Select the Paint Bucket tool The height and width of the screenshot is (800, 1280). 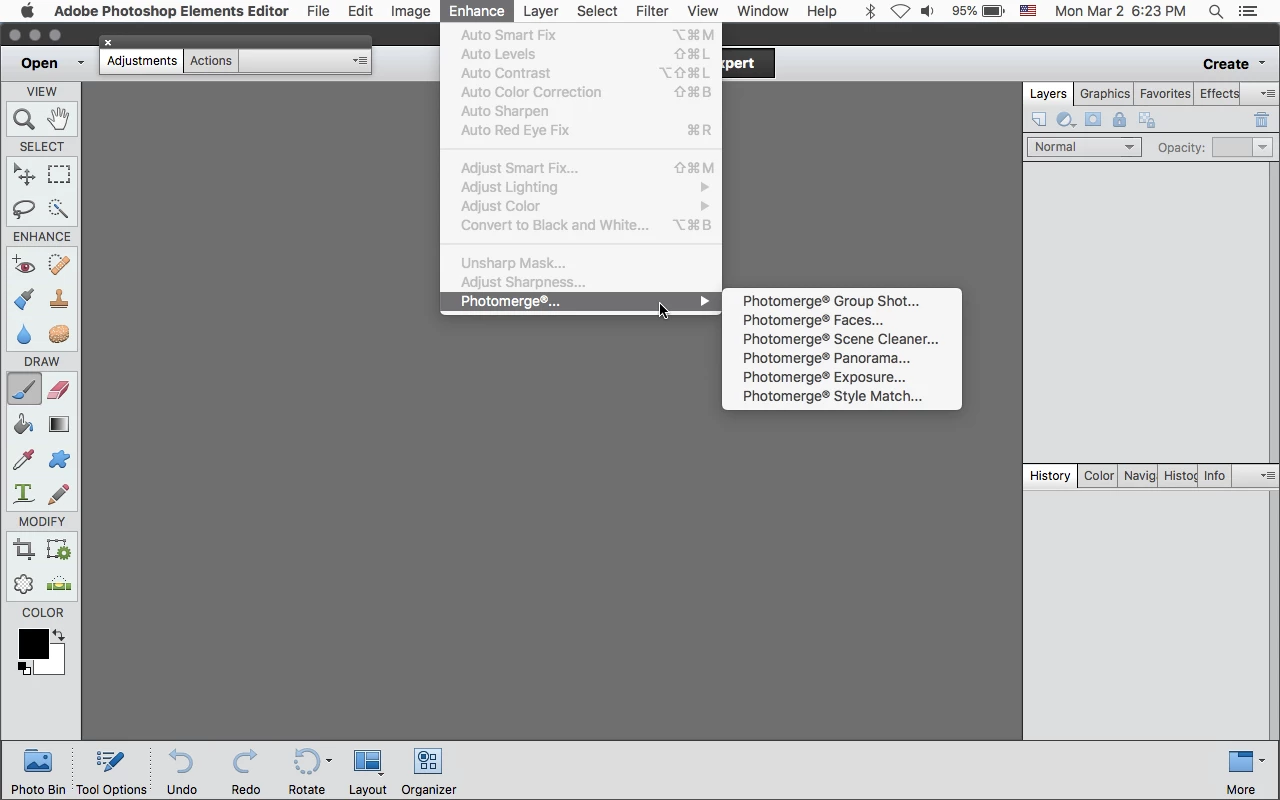(24, 424)
